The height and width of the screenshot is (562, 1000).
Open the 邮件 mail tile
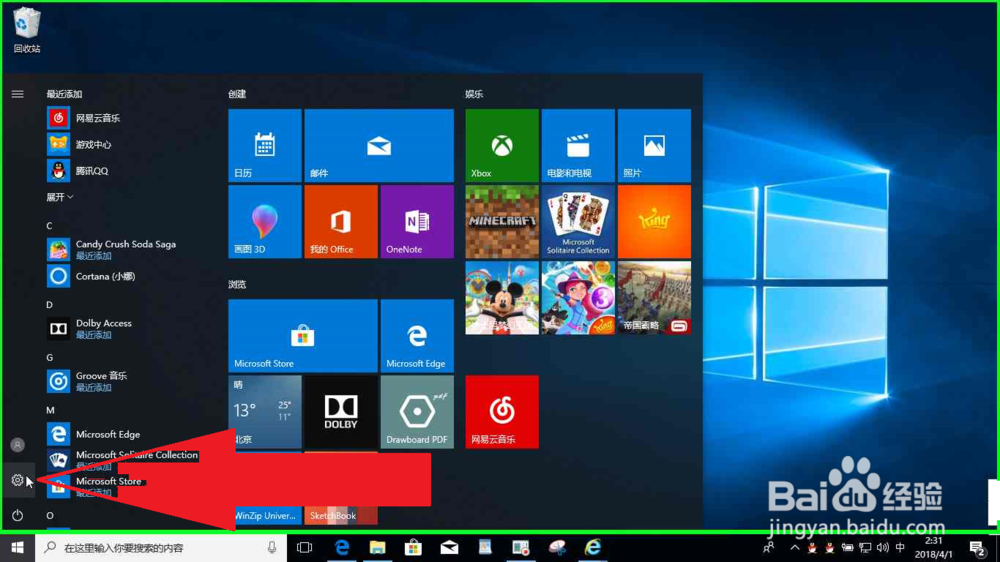click(379, 145)
